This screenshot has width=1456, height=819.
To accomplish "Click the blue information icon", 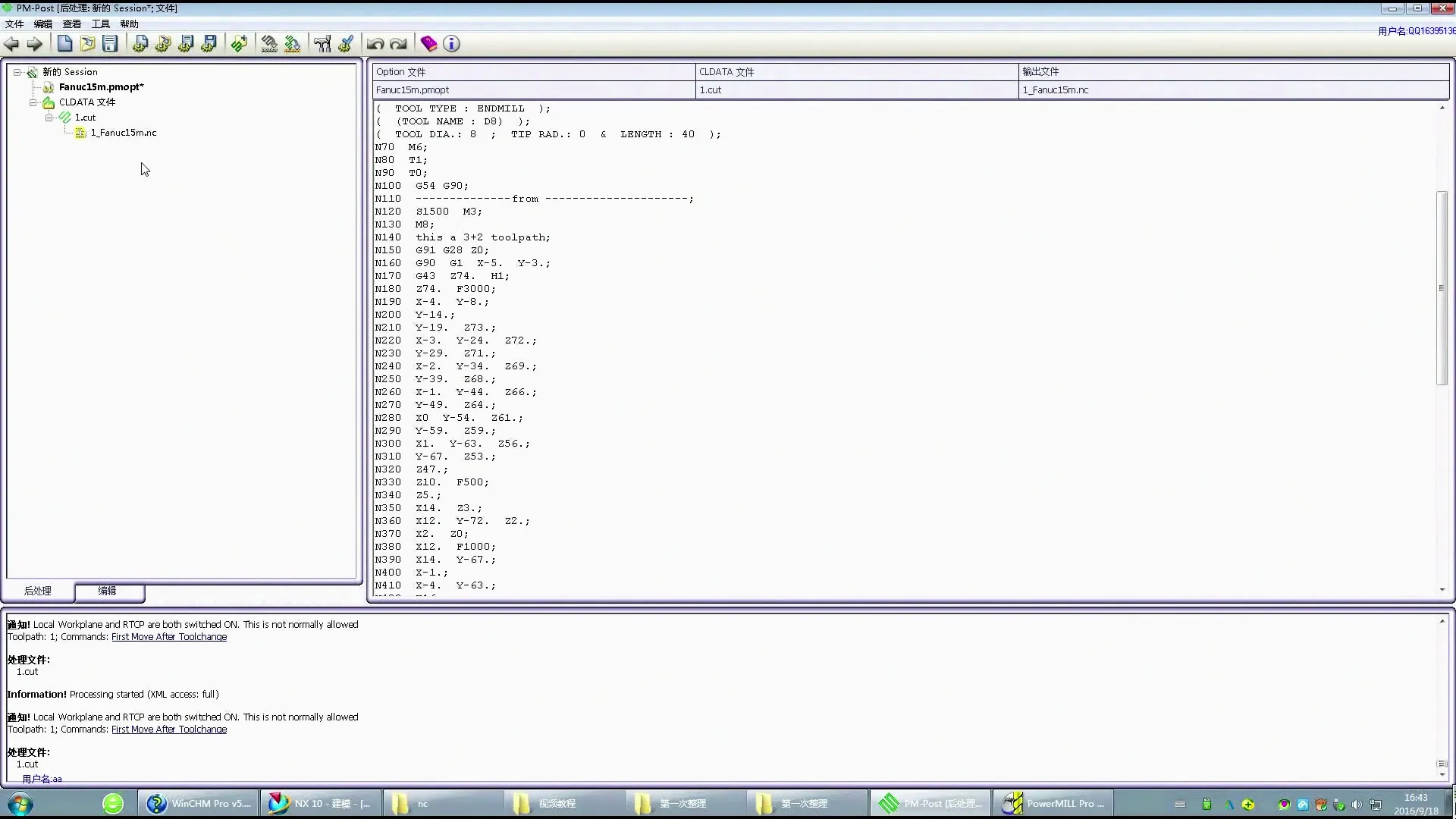I will [x=451, y=44].
